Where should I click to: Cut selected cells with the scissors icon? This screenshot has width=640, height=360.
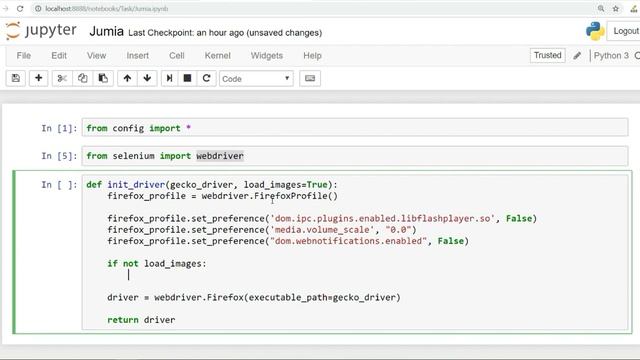(x=62, y=78)
